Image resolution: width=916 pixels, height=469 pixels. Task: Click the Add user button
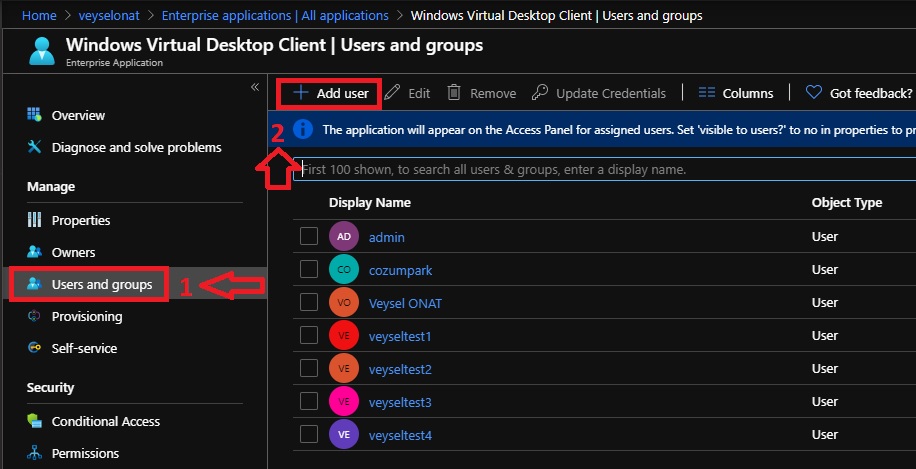pos(330,93)
